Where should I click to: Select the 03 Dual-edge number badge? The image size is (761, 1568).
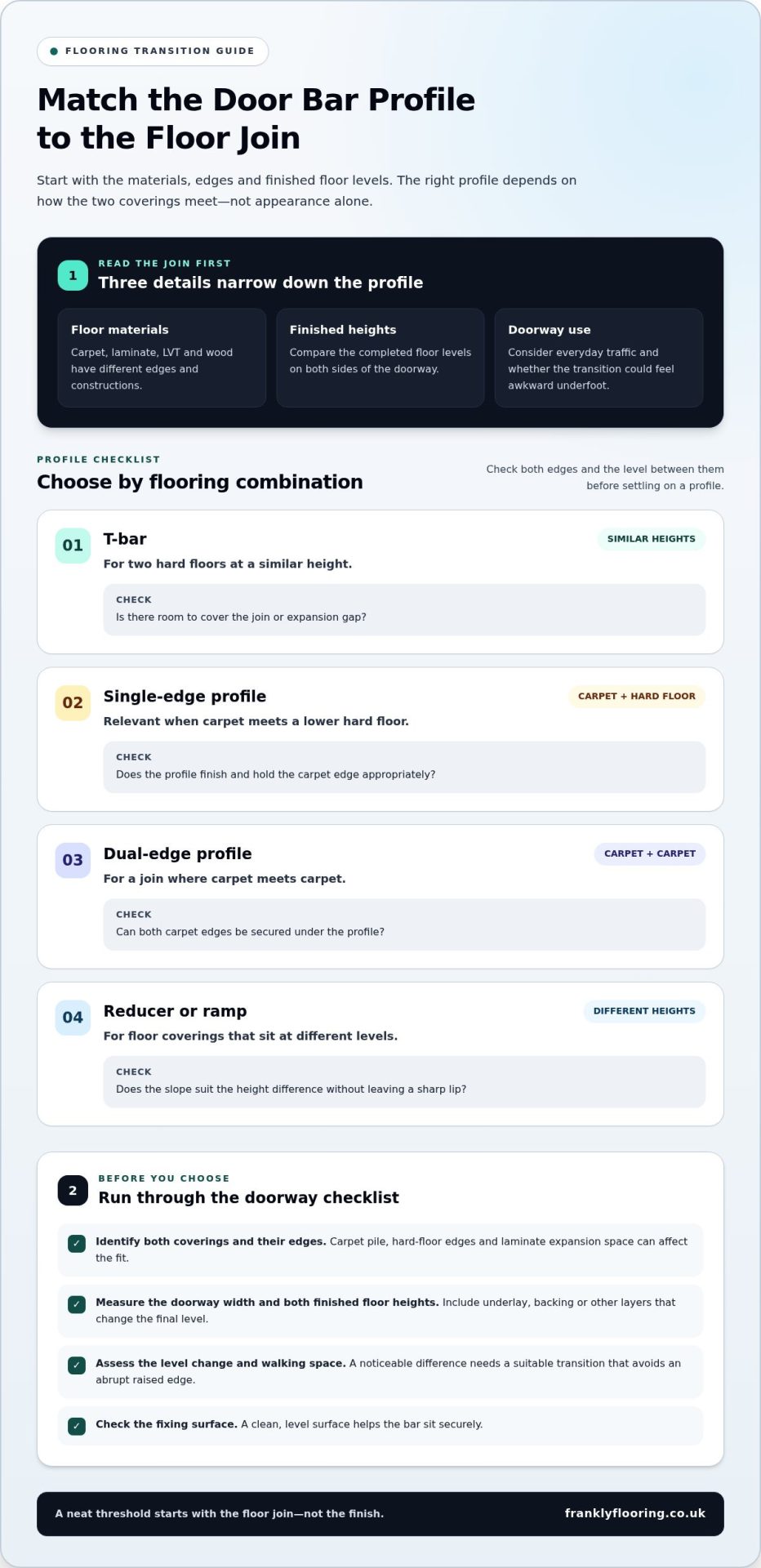(x=73, y=860)
